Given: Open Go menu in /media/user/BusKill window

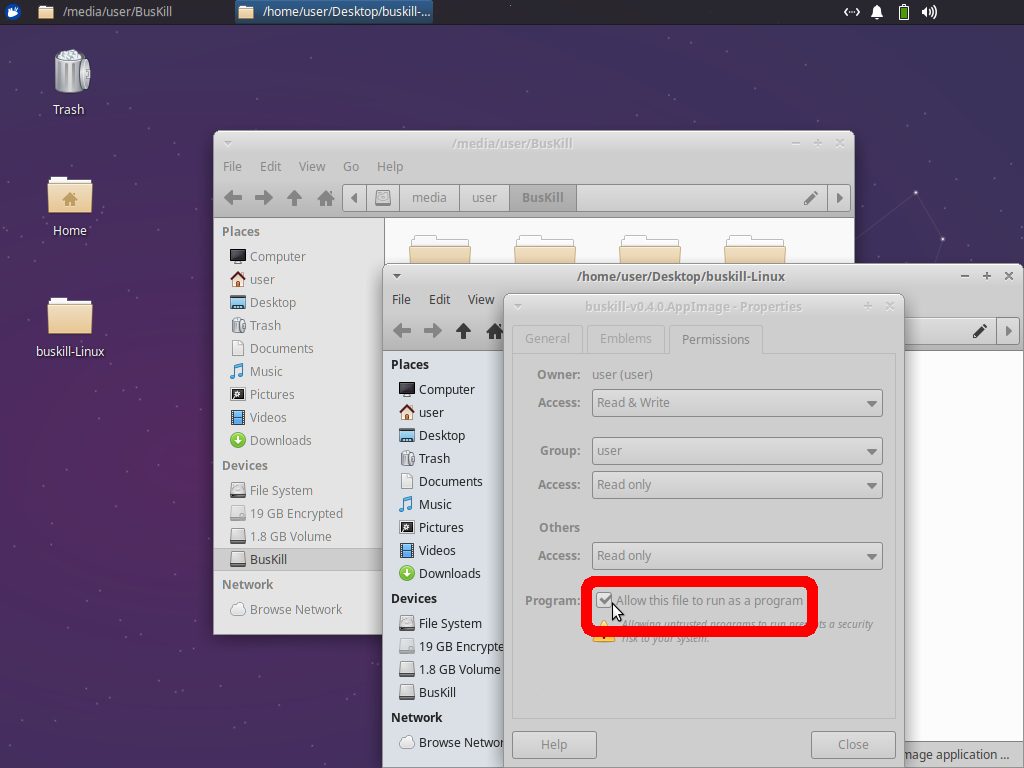Looking at the screenshot, I should tap(351, 167).
